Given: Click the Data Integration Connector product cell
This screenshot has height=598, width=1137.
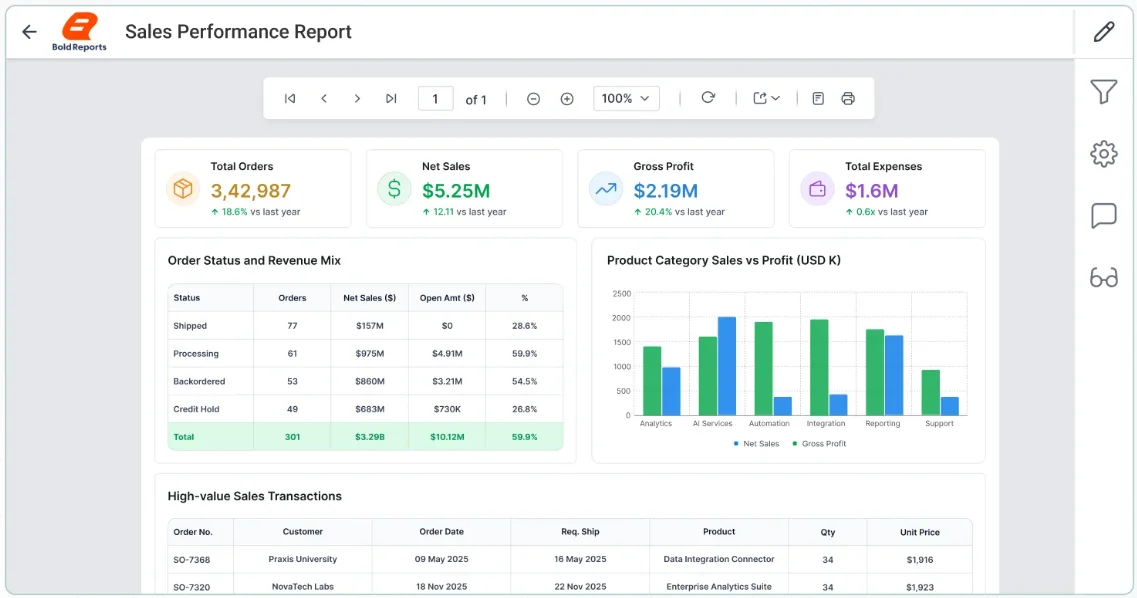Looking at the screenshot, I should pos(719,560).
